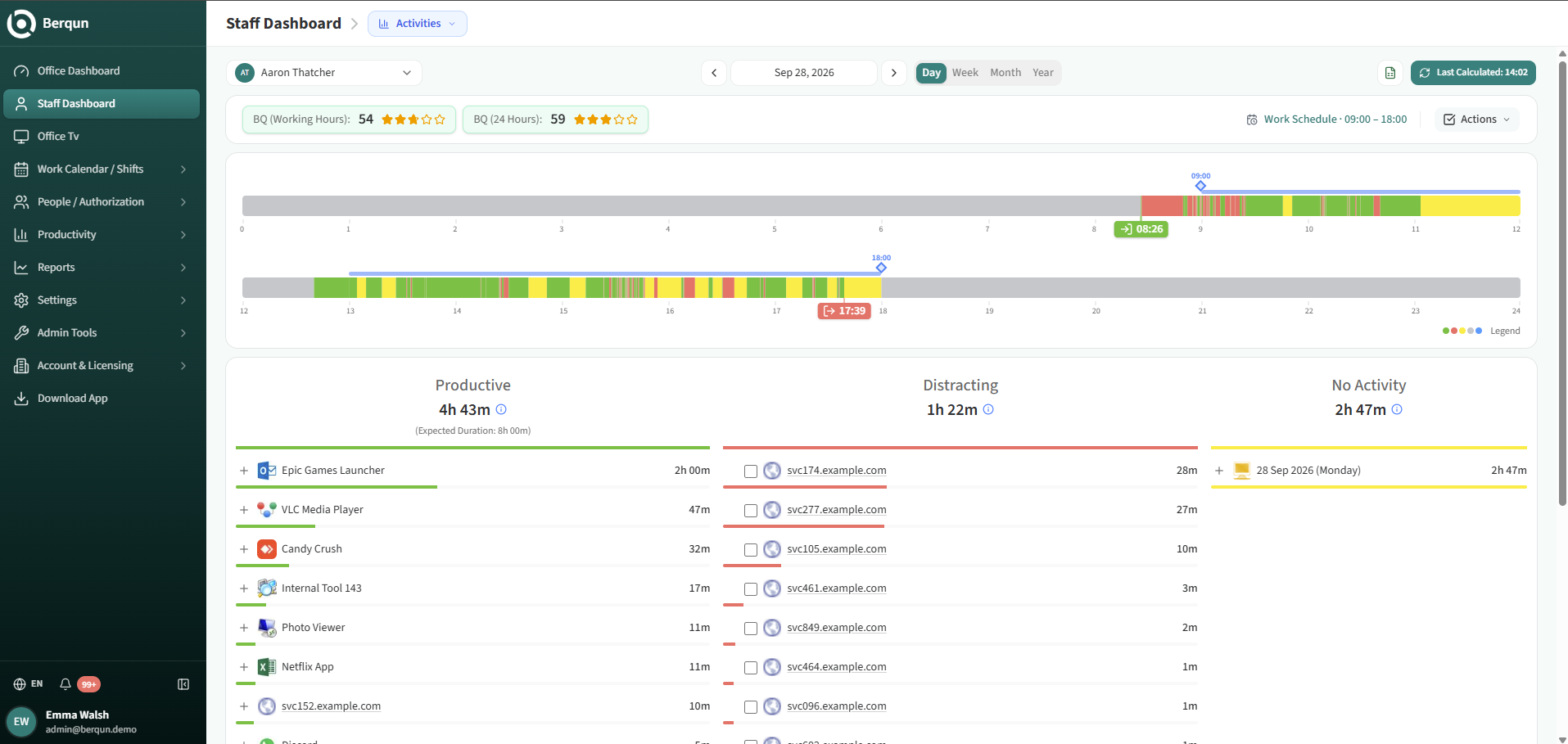Open Download App link

tap(102, 399)
